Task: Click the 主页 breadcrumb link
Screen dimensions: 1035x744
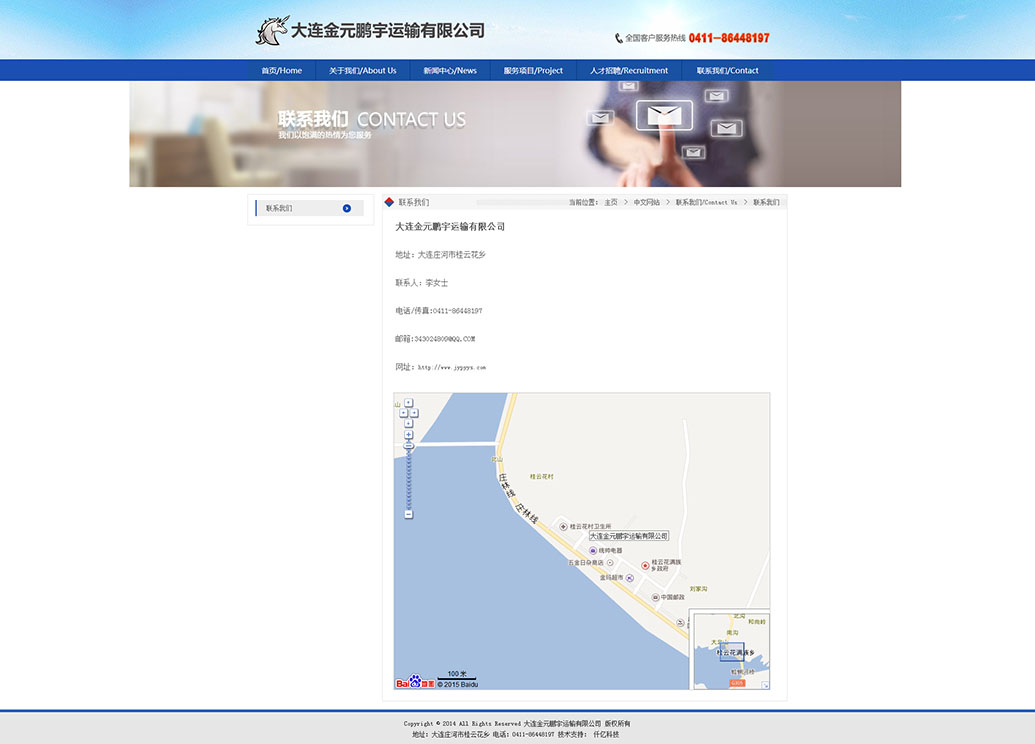Action: (x=610, y=202)
